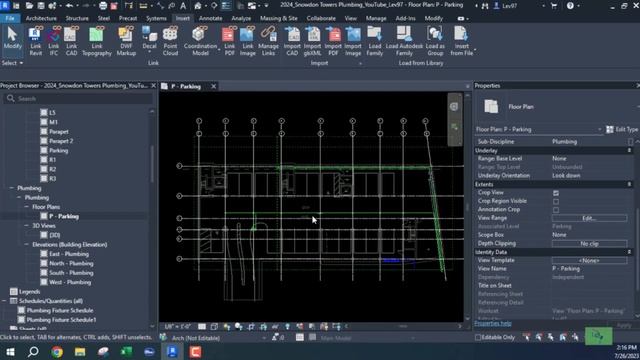640x360 pixels.
Task: Select the Parapet 2 view in browser
Action: pyautogui.click(x=61, y=141)
